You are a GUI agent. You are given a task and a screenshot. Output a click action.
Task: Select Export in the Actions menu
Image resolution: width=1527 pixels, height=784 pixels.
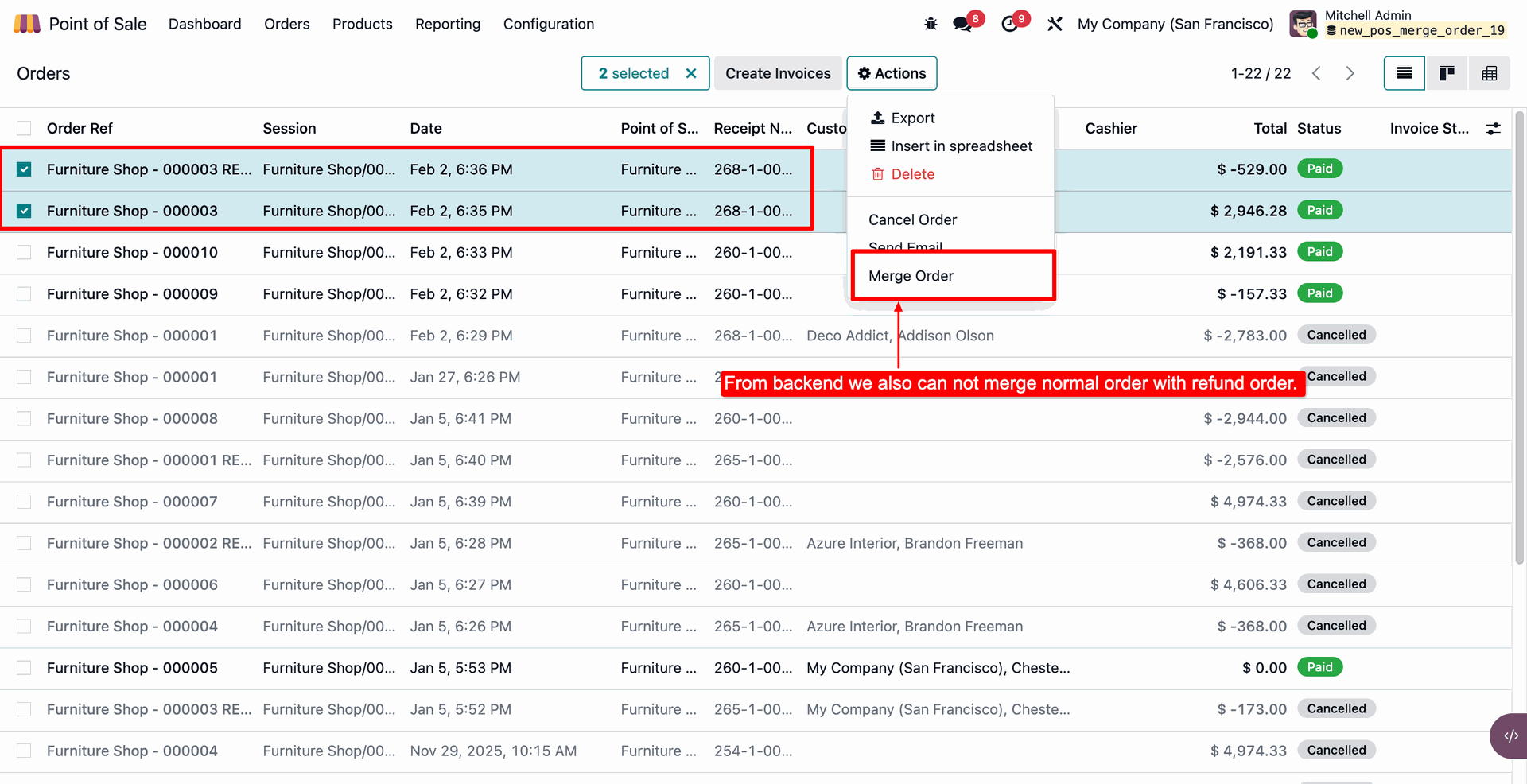tap(912, 118)
